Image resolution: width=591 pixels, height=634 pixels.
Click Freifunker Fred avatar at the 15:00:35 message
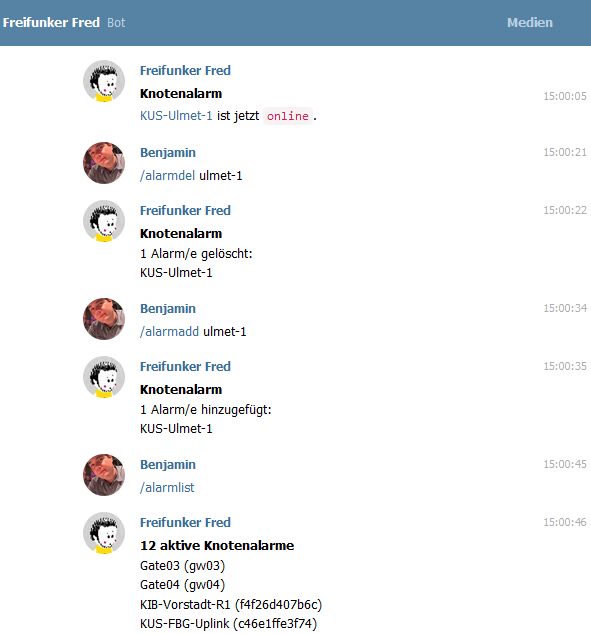pos(104,377)
